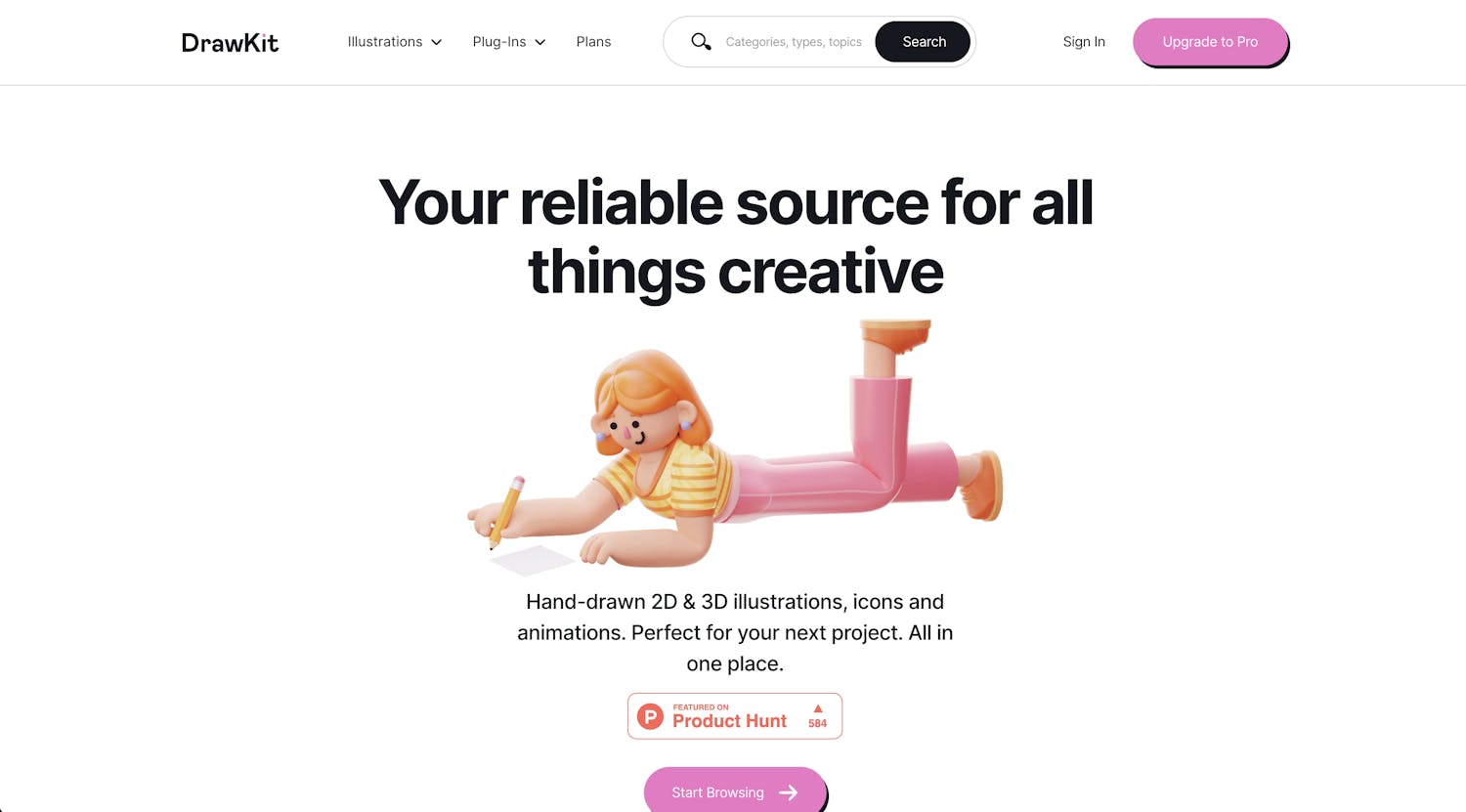Click the arrow icon in Start Browsing
The height and width of the screenshot is (812, 1466).
click(x=788, y=792)
